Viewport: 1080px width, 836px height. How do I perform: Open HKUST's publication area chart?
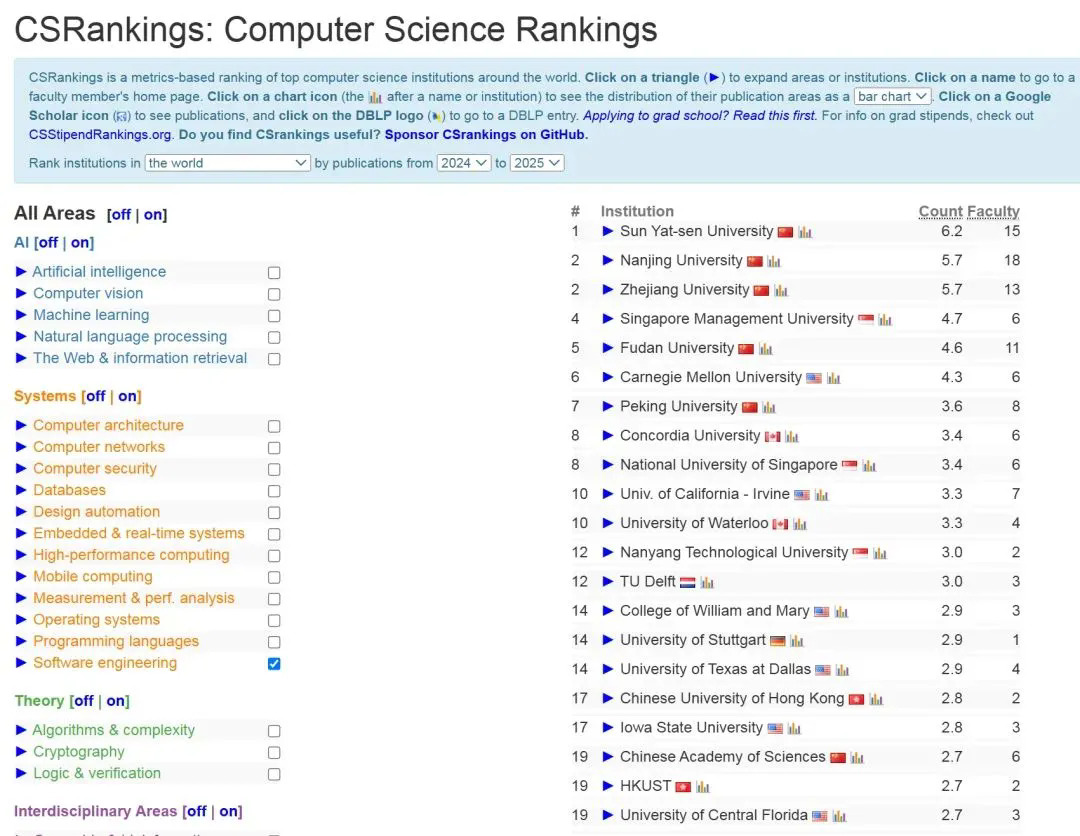click(704, 786)
